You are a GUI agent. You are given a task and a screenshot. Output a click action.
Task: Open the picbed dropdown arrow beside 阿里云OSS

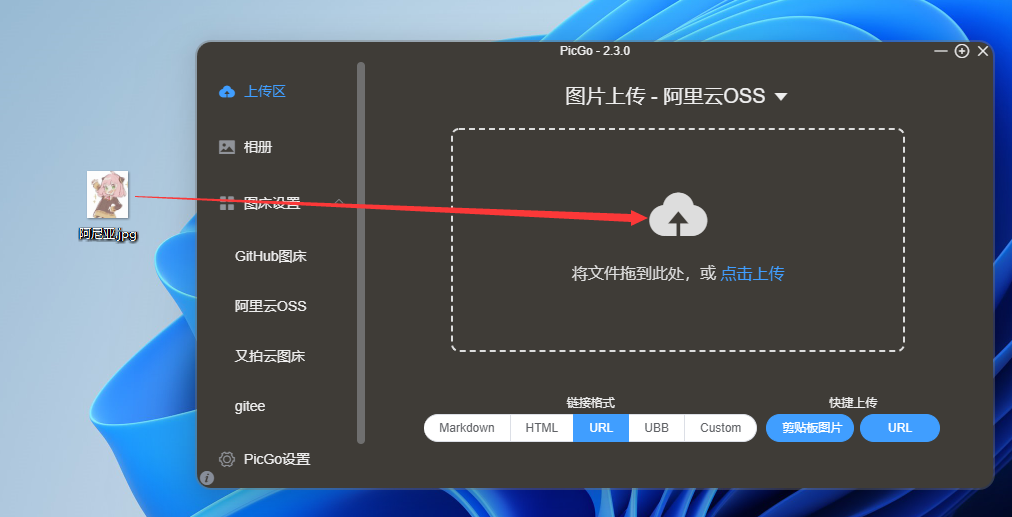pyautogui.click(x=780, y=97)
